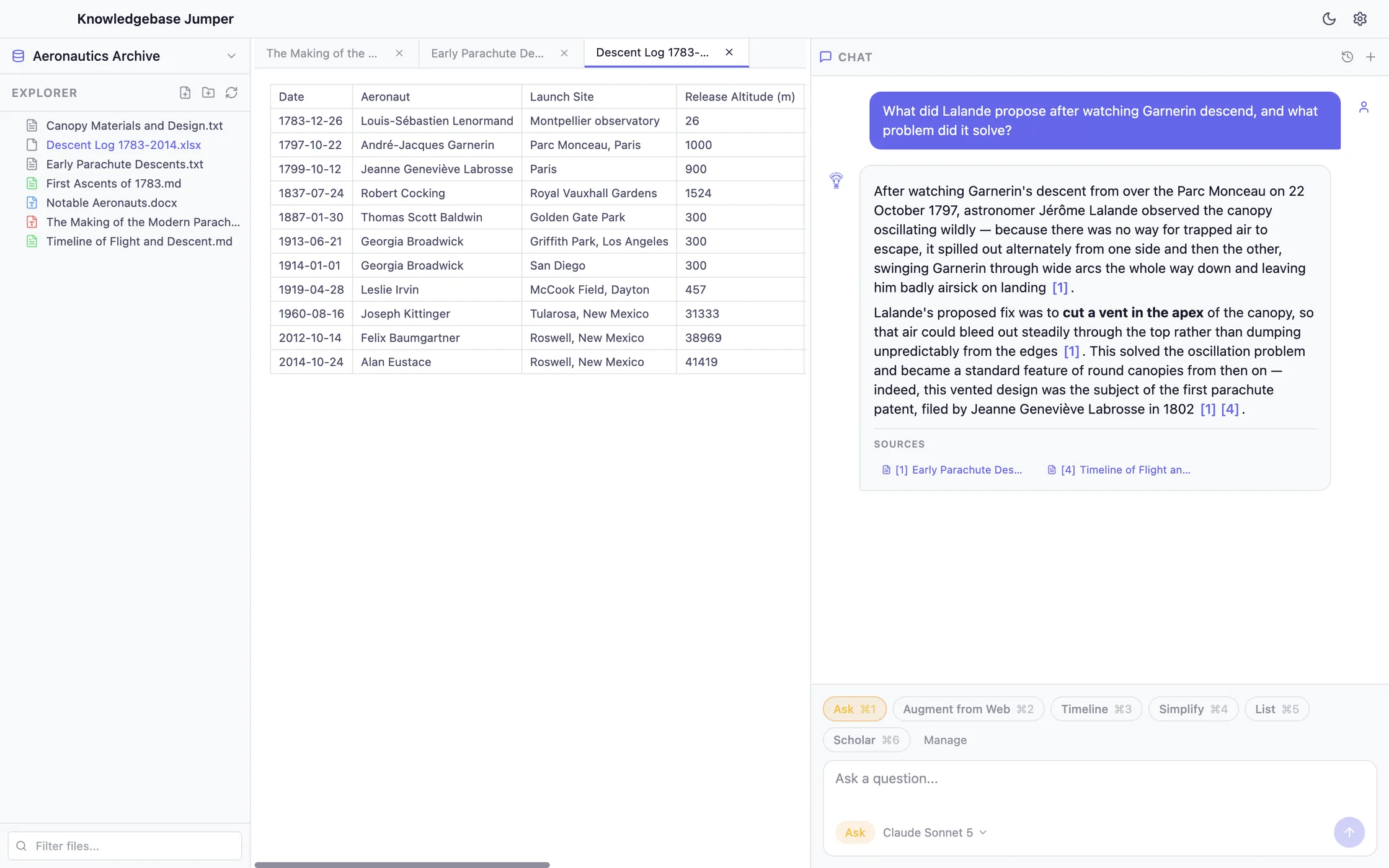
Task: Focus the Filter files search field
Action: [x=125, y=846]
